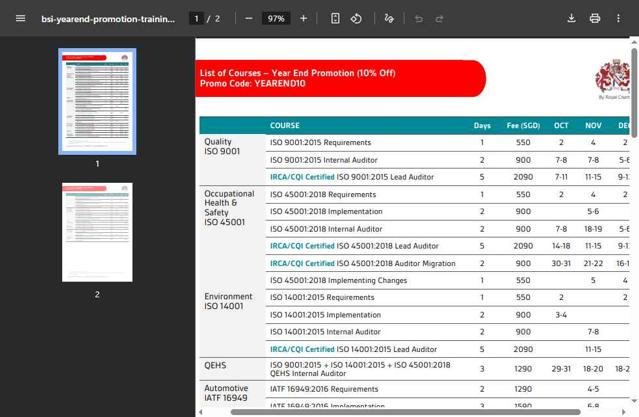Click the bsi-yearend-promotion file title
The height and width of the screenshot is (417, 639).
[x=108, y=19]
